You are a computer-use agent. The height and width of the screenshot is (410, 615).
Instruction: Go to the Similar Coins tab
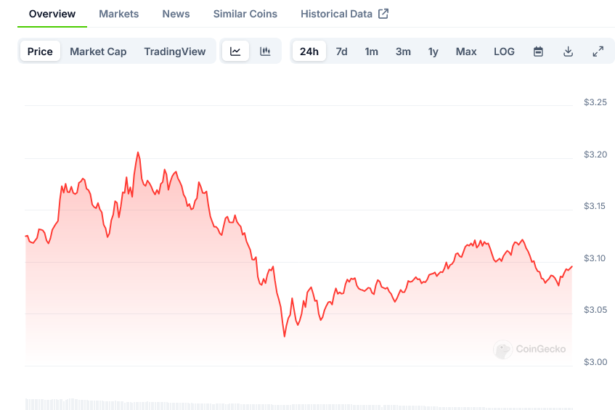coord(245,14)
